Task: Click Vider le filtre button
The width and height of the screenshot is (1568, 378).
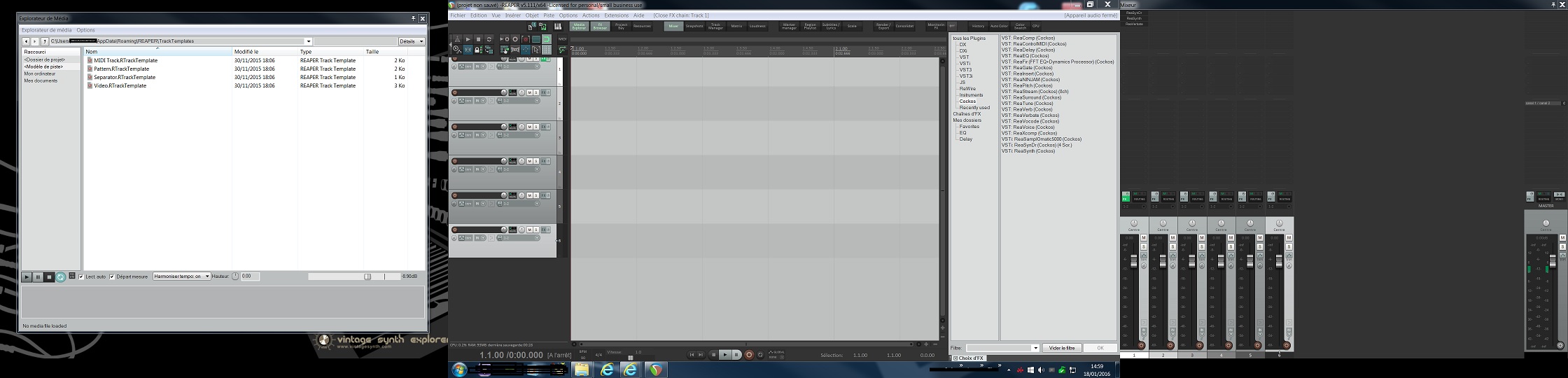Action: [1063, 348]
